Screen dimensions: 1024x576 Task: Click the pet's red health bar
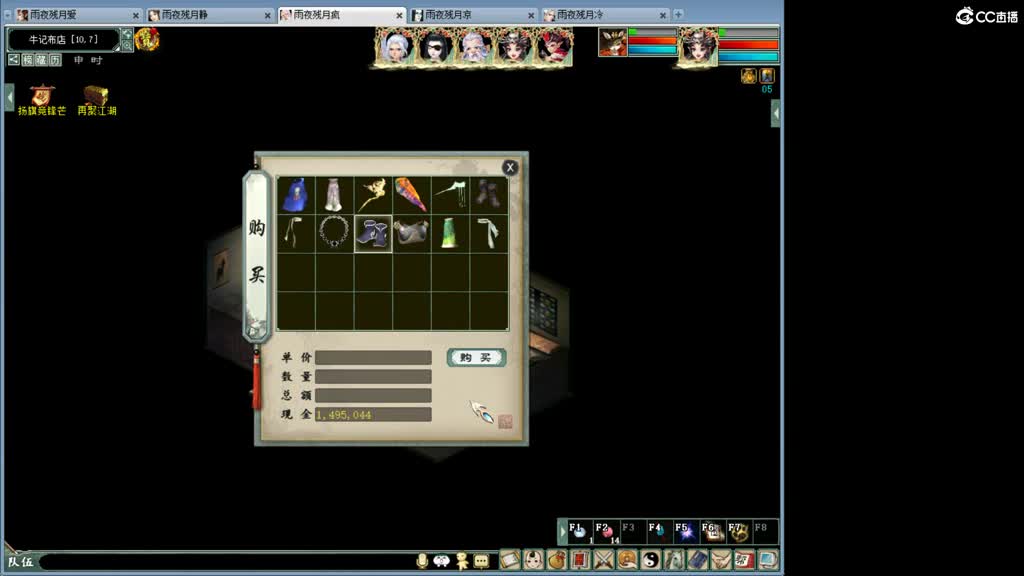pos(652,40)
